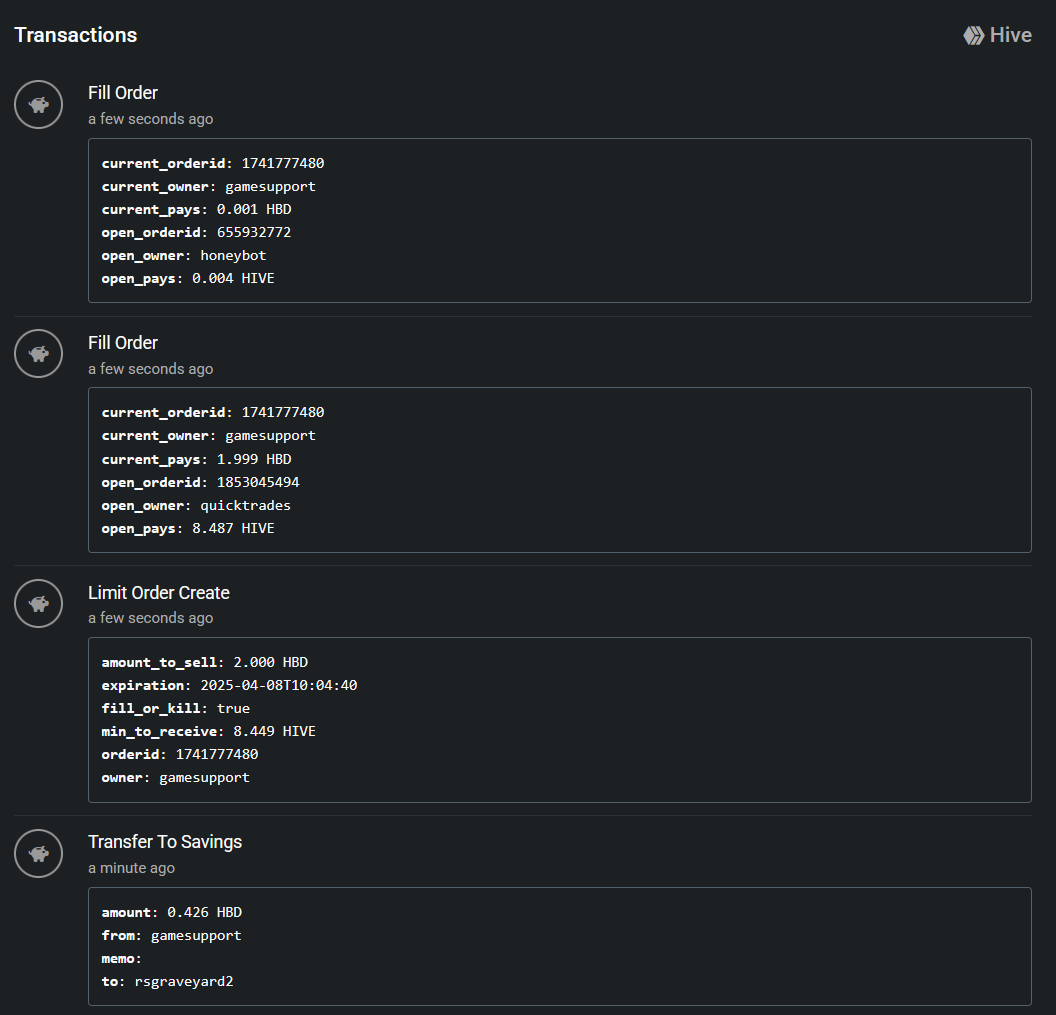Select fill_or_kill value true

click(233, 709)
